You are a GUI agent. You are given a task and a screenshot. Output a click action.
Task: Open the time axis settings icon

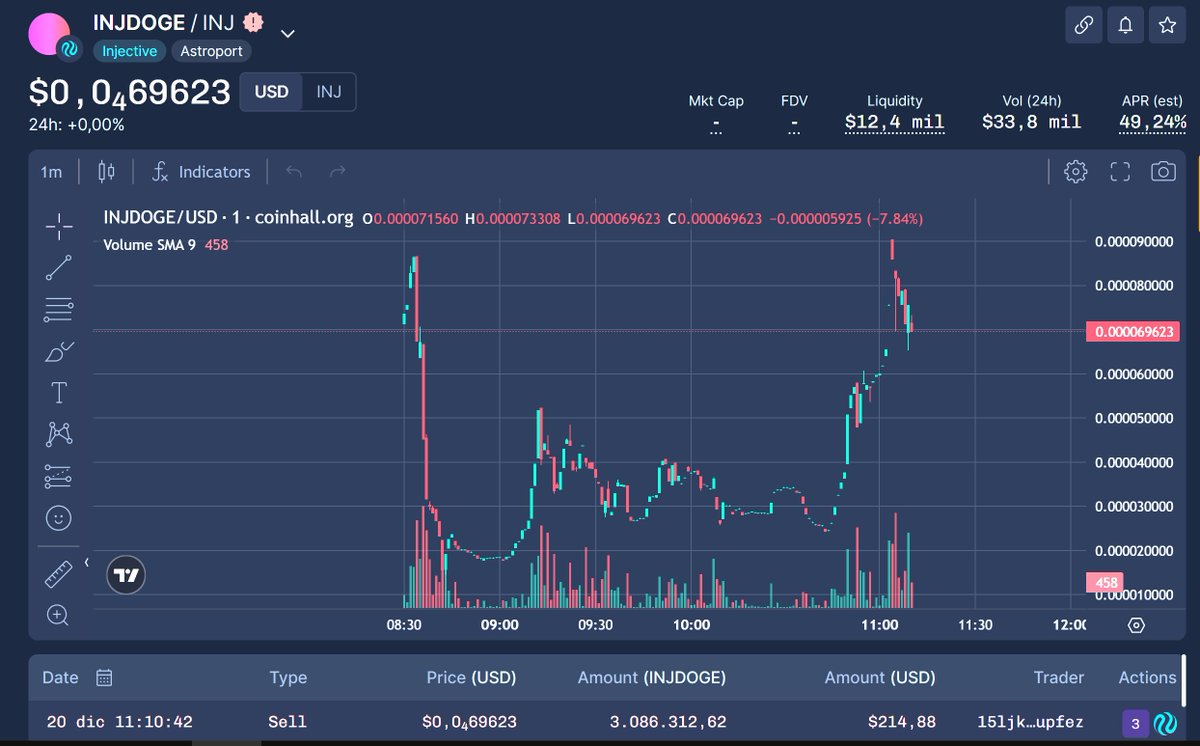coord(1136,625)
